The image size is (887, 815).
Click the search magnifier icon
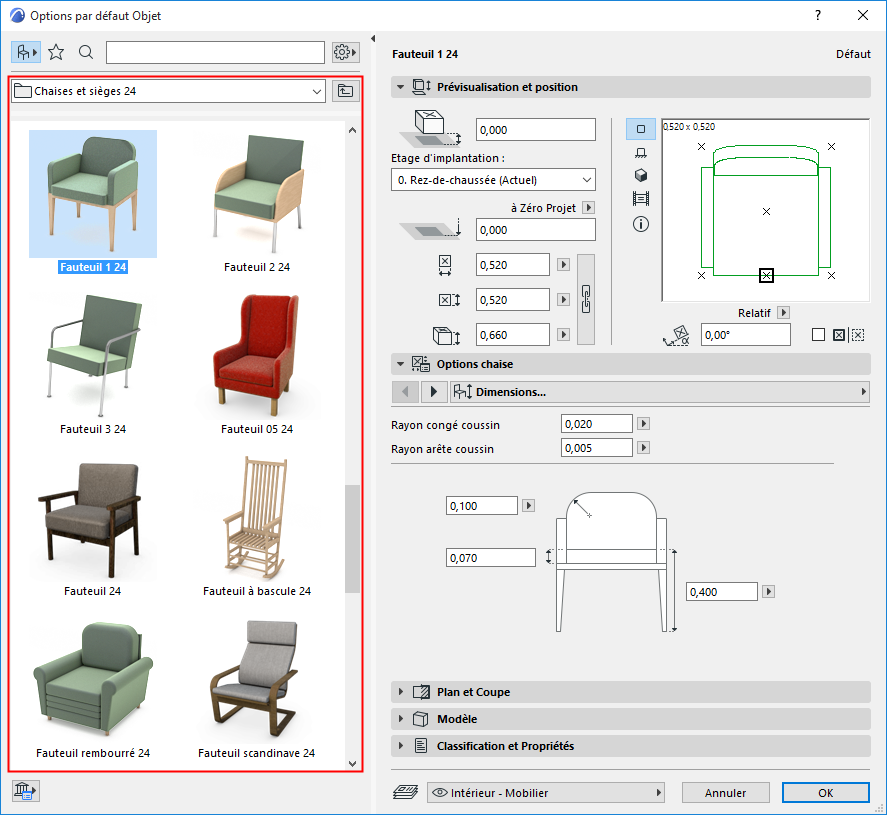coord(86,52)
